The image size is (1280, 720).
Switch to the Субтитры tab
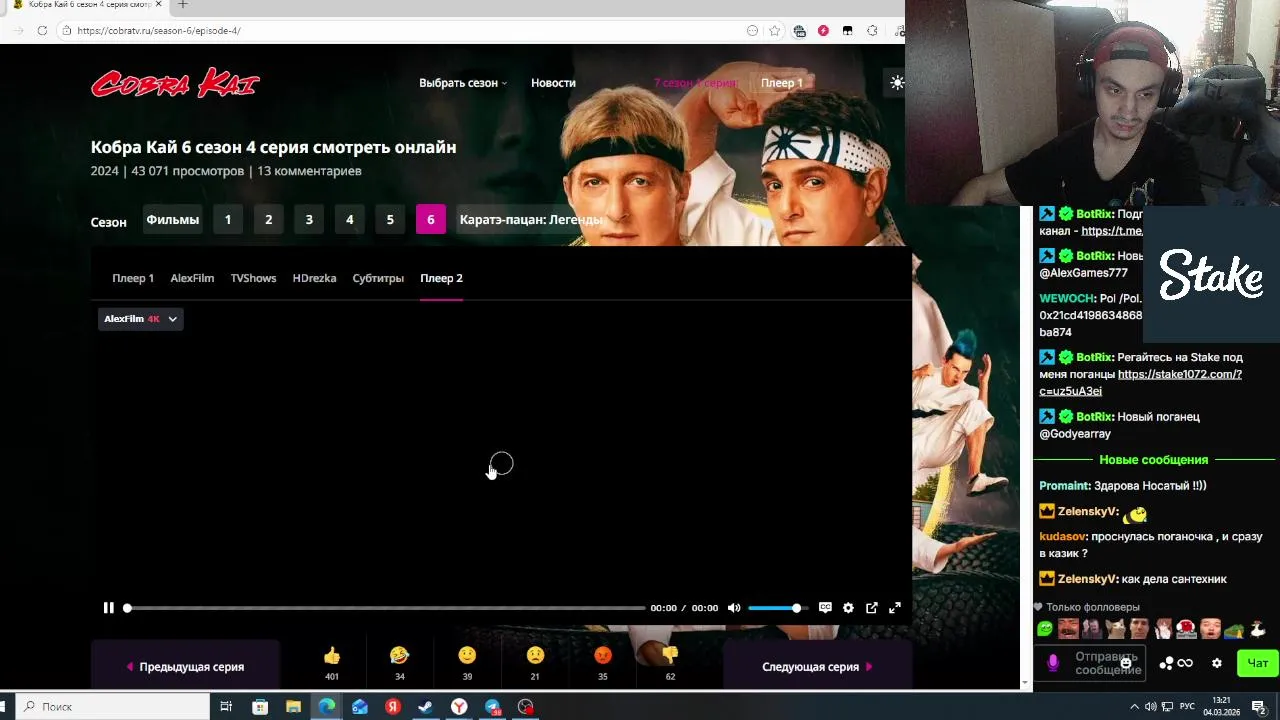[378, 278]
